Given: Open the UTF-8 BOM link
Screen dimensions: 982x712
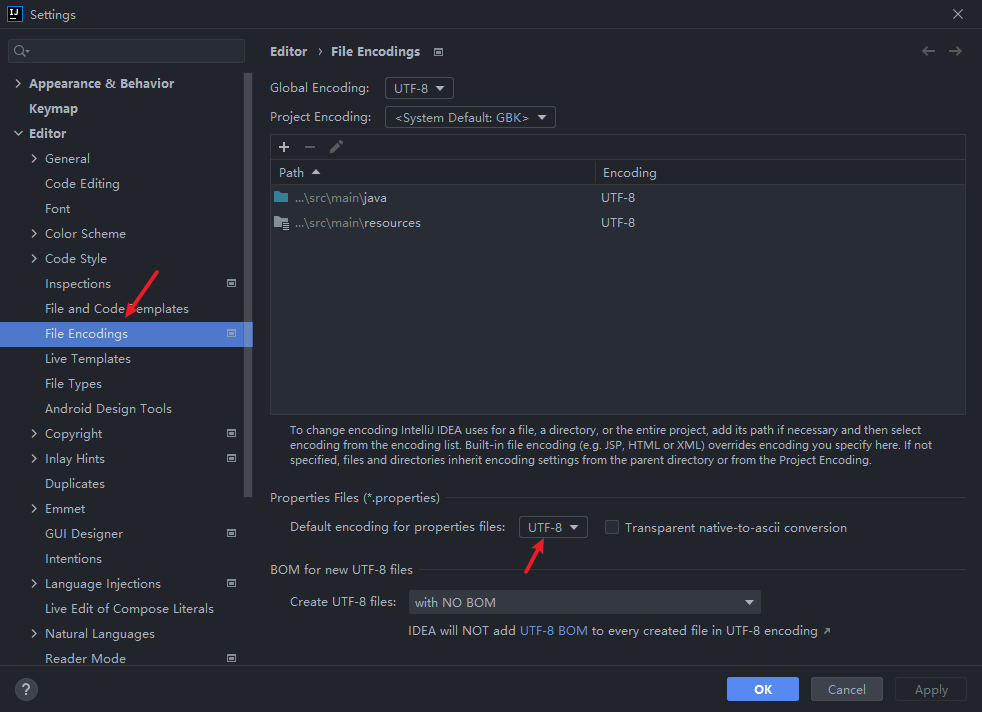Looking at the screenshot, I should coord(554,631).
